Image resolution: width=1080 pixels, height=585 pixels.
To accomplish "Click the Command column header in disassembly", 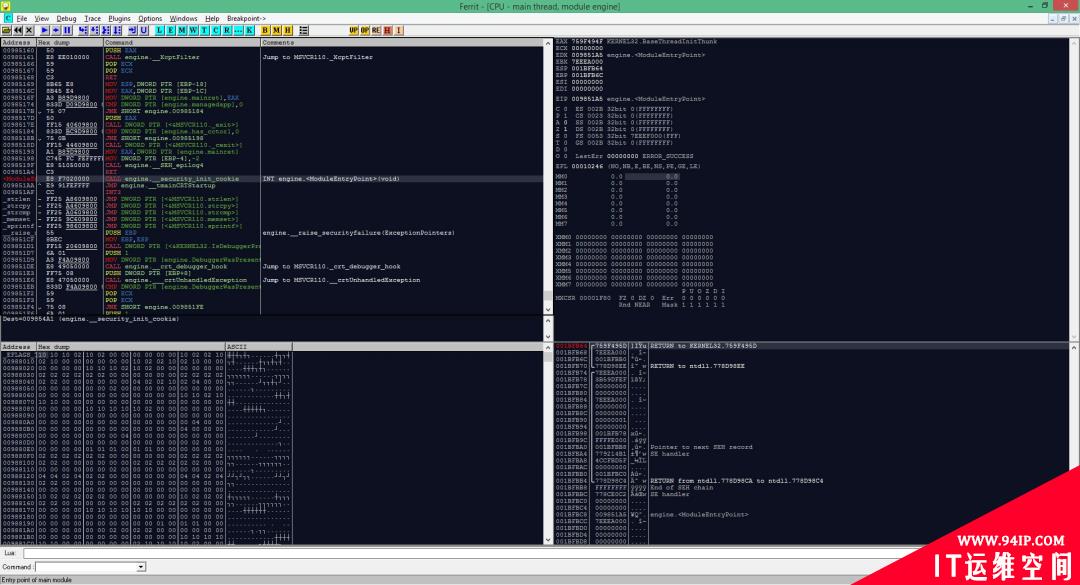I will [182, 43].
